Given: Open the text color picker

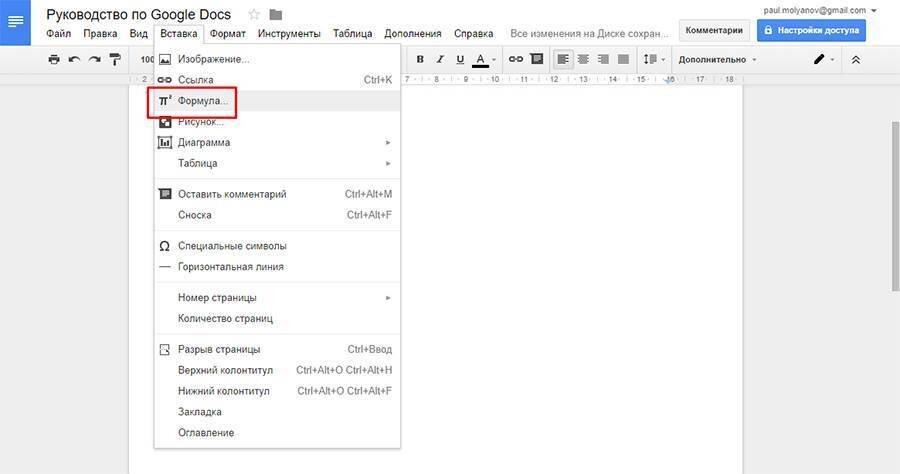Looking at the screenshot, I should [484, 59].
